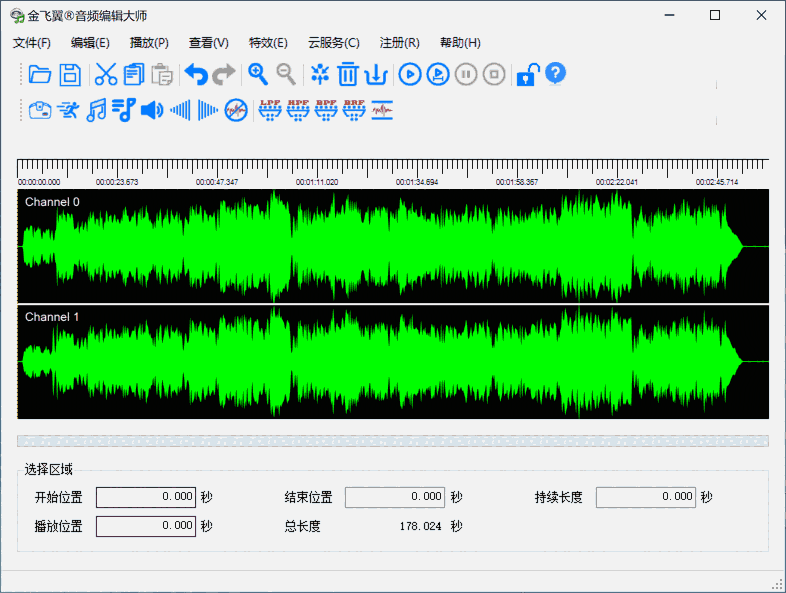Open the 云服务(C) menu
This screenshot has width=786, height=593.
tap(334, 43)
